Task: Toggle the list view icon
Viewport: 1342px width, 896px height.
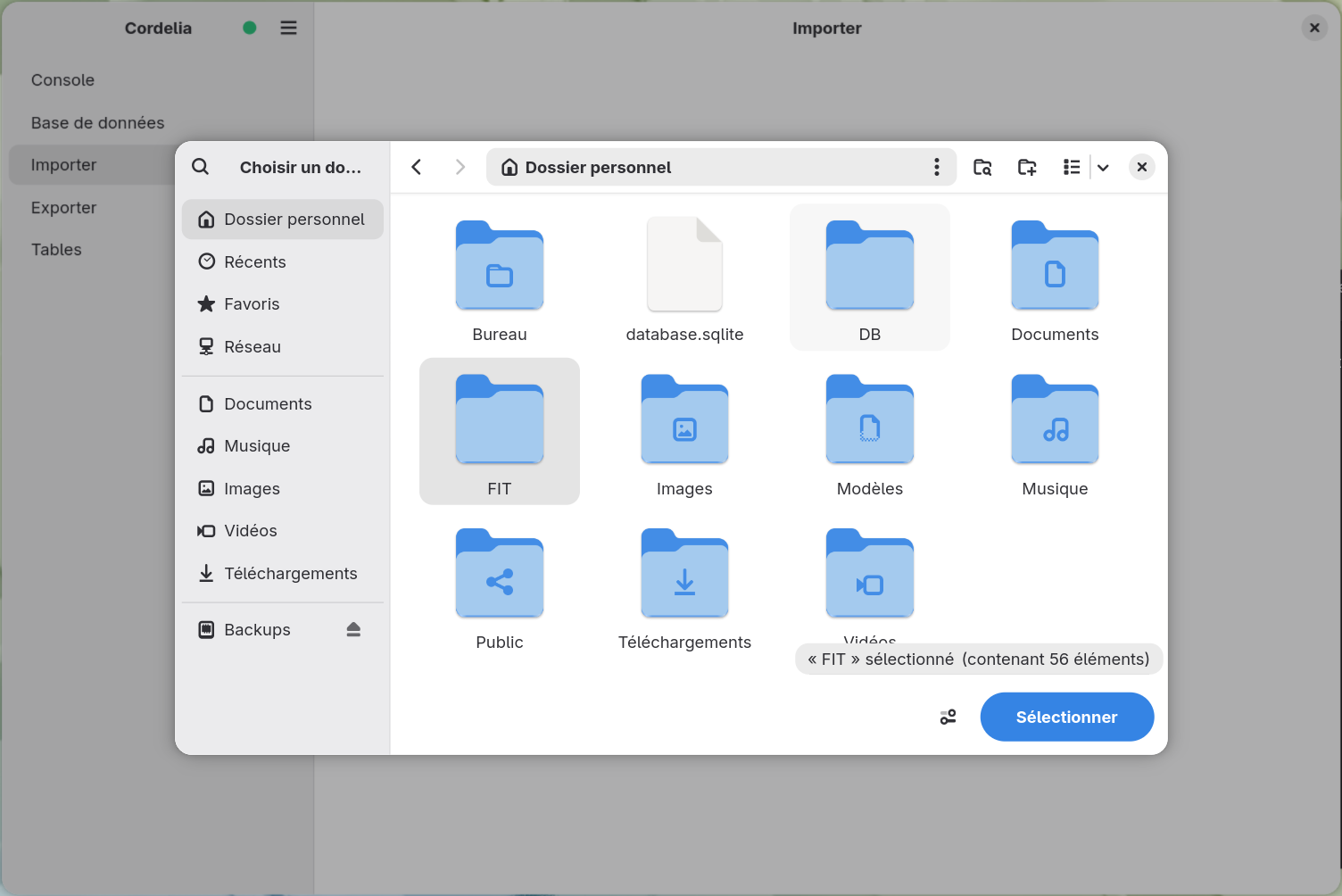Action: (x=1072, y=167)
